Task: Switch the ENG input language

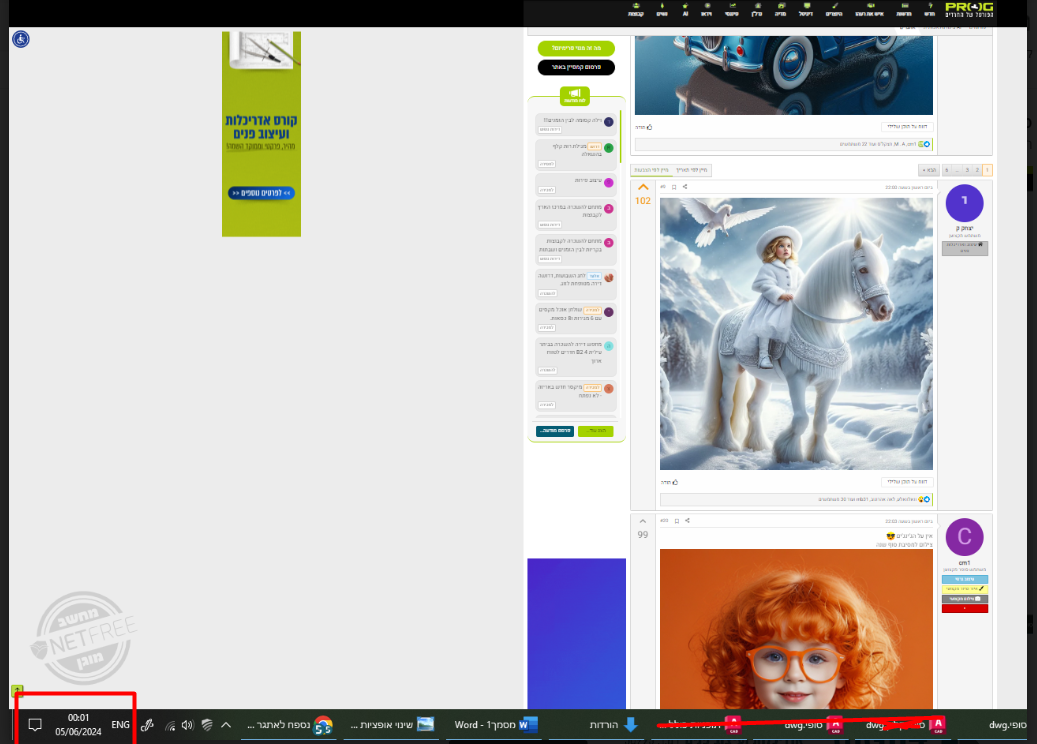Action: 120,725
